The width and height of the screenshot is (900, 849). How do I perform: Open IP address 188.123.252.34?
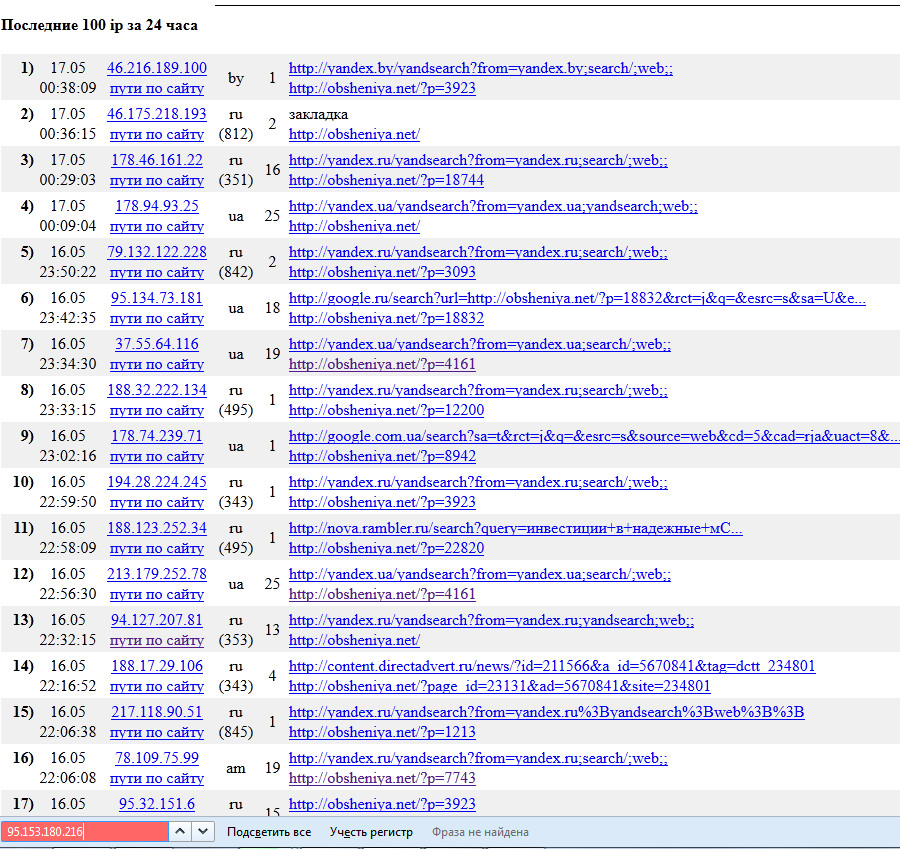click(157, 528)
